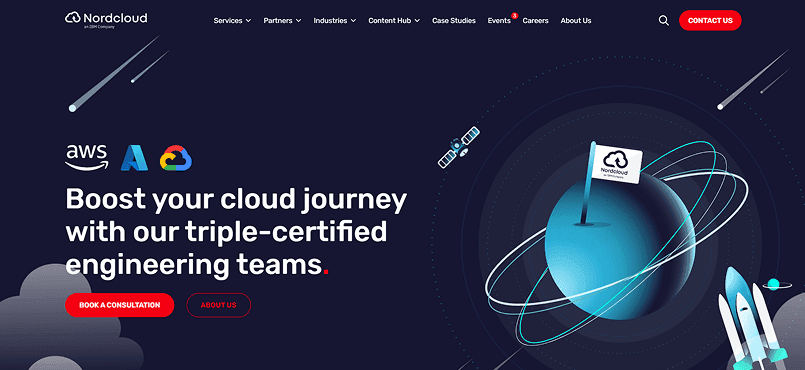Go to the Events page
This screenshot has height=370, width=805.
tap(499, 21)
